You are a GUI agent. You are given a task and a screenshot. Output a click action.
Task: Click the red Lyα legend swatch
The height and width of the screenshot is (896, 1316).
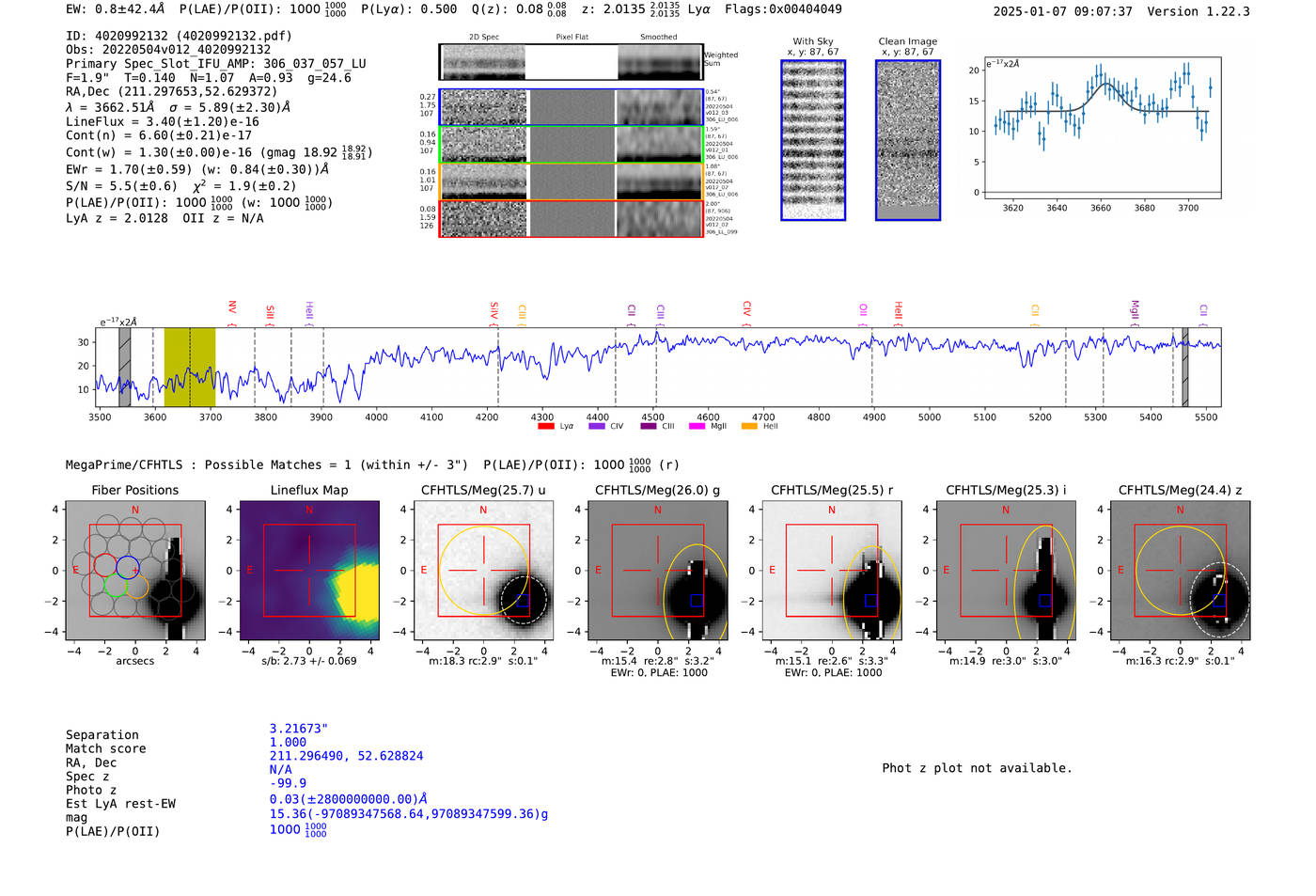click(545, 426)
